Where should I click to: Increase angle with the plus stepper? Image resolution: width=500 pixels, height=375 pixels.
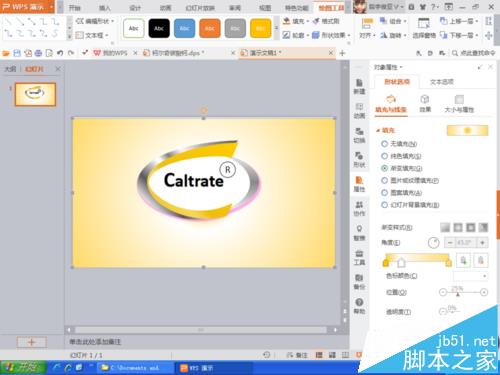[482, 243]
